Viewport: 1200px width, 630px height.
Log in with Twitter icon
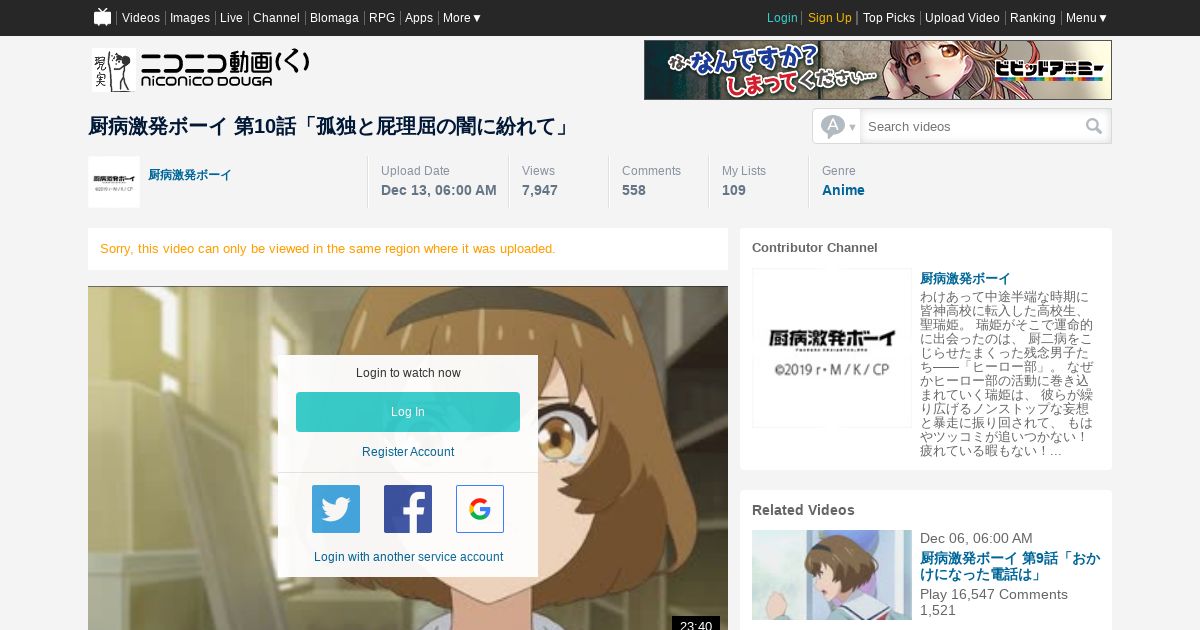click(x=336, y=509)
